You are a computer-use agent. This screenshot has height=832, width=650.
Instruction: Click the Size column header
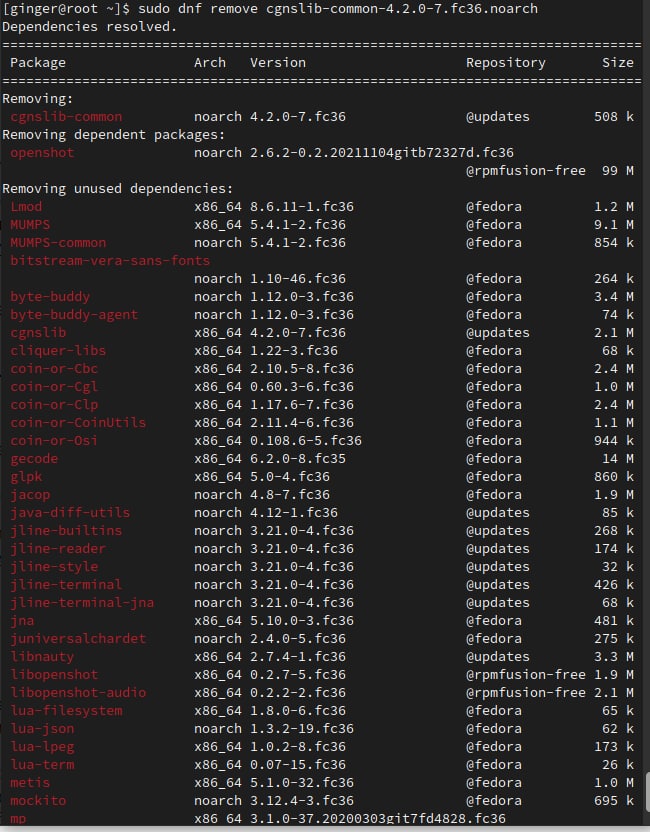(617, 63)
